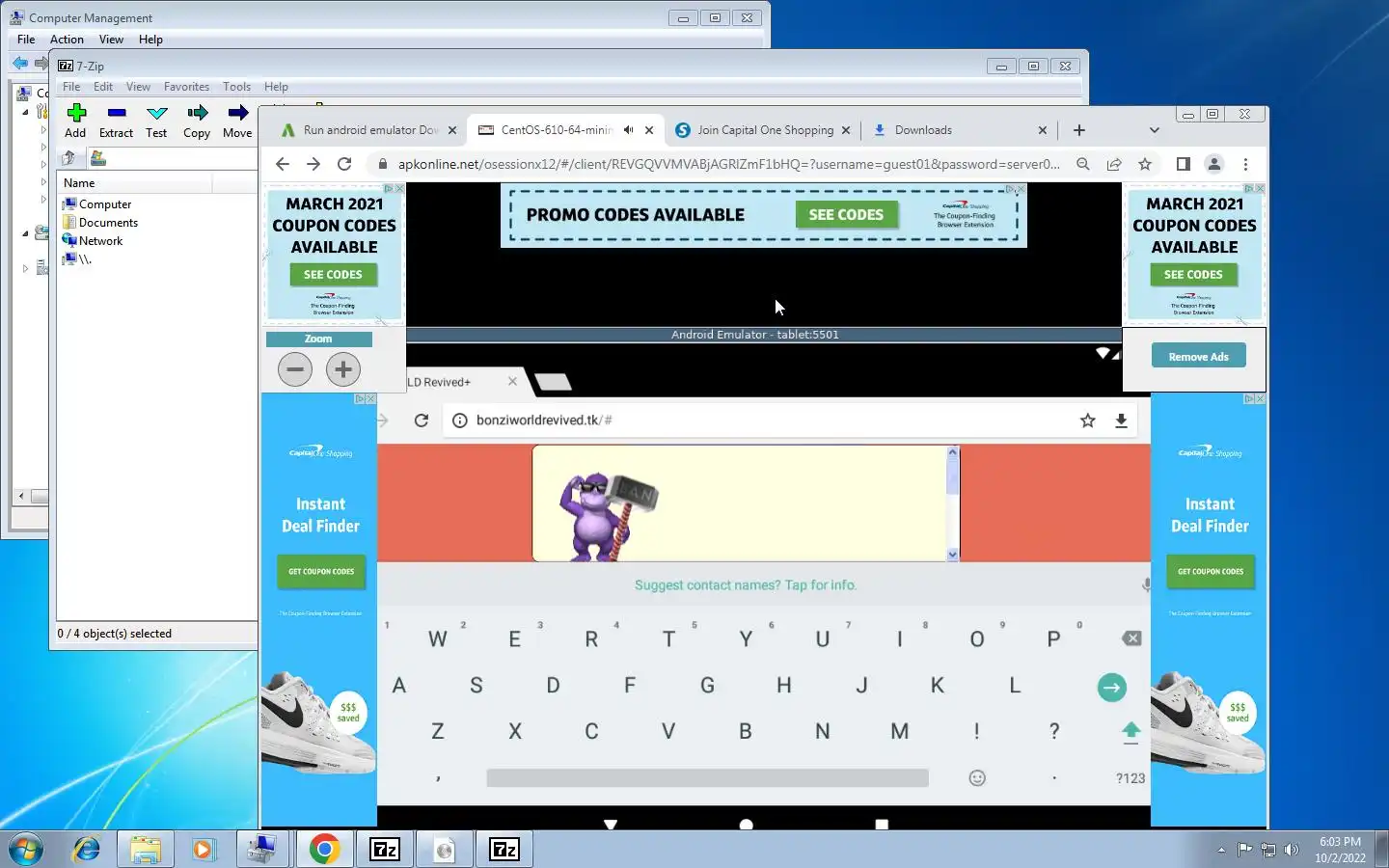Open Chrome three-dot menu
The height and width of the screenshot is (868, 1389).
coord(1245,164)
